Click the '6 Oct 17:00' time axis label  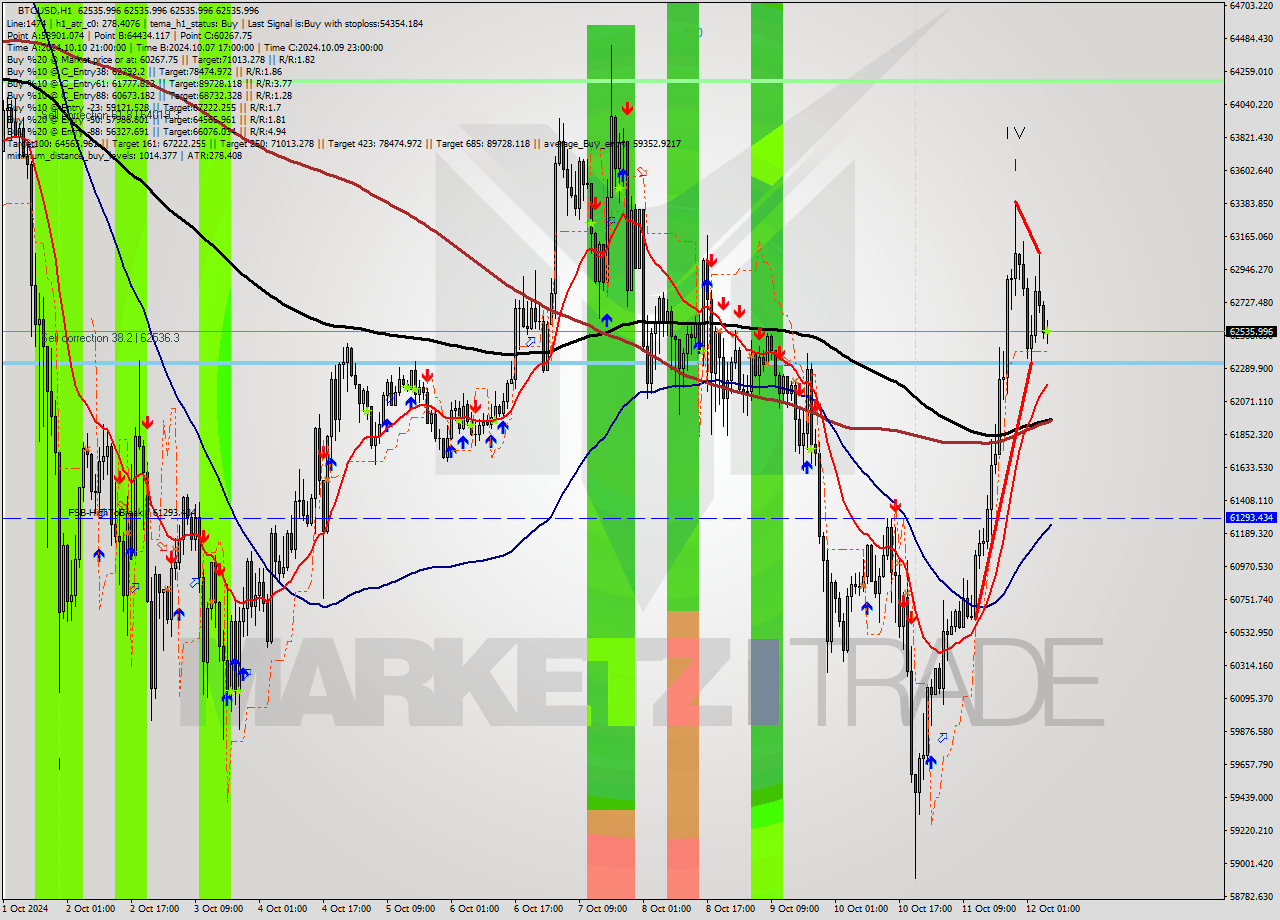[x=538, y=909]
